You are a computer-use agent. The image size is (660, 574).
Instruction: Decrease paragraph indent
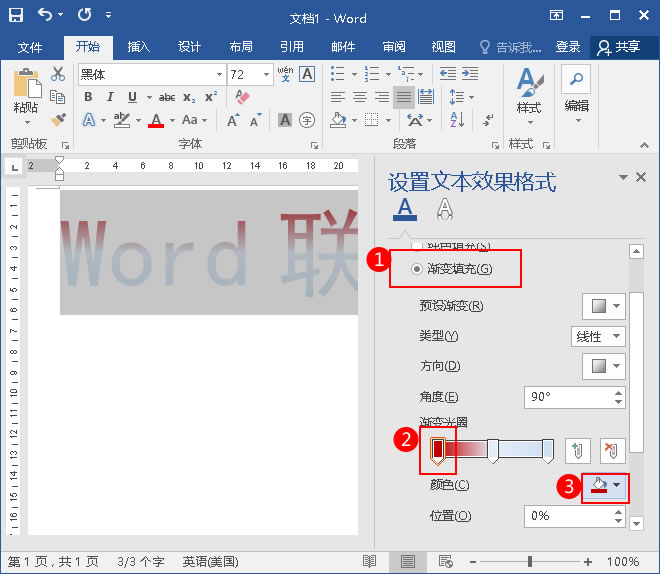coord(448,74)
